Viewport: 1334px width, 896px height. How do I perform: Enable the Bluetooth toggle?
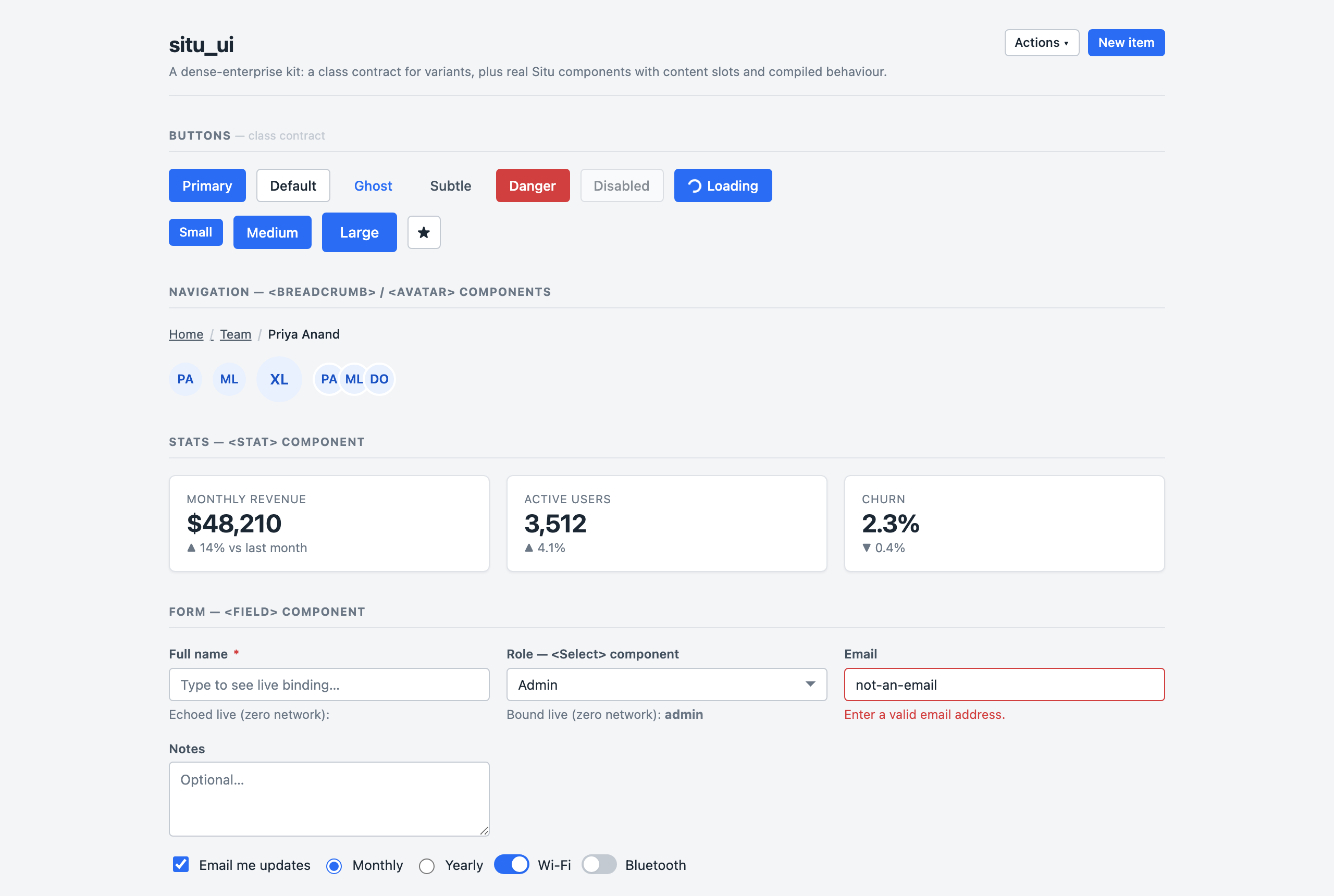click(x=599, y=864)
